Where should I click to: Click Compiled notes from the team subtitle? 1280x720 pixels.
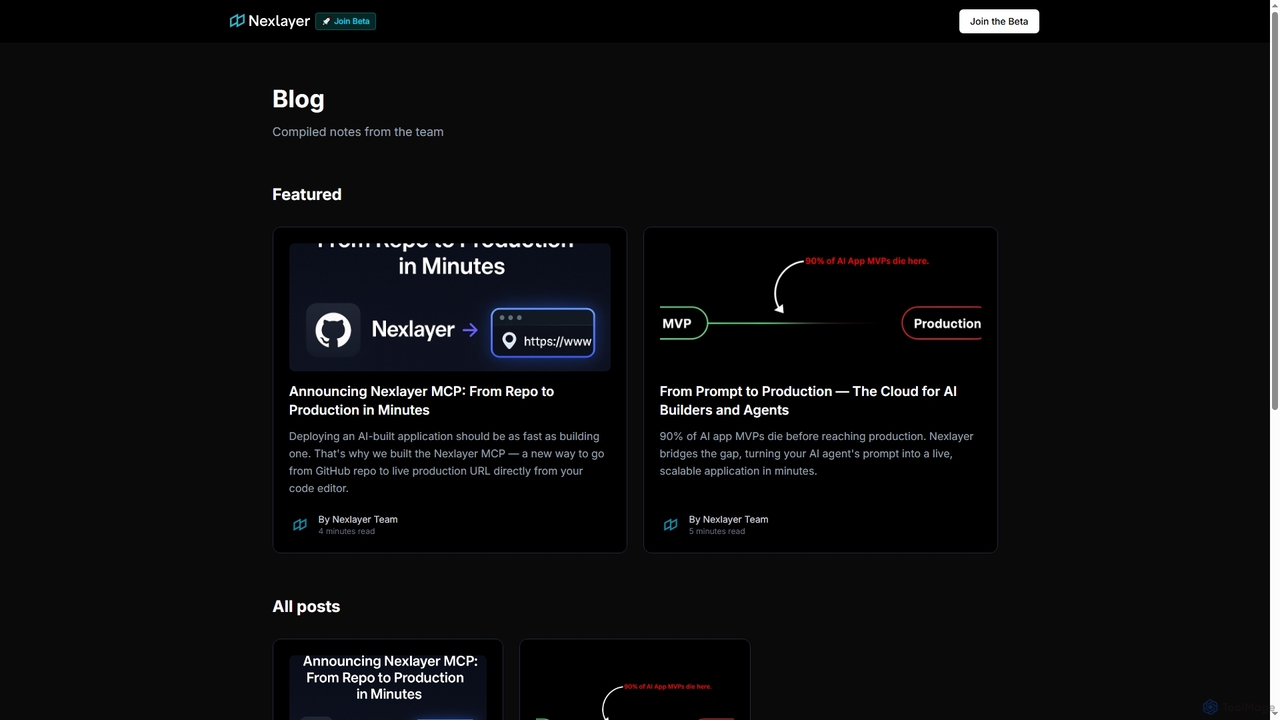coord(358,131)
